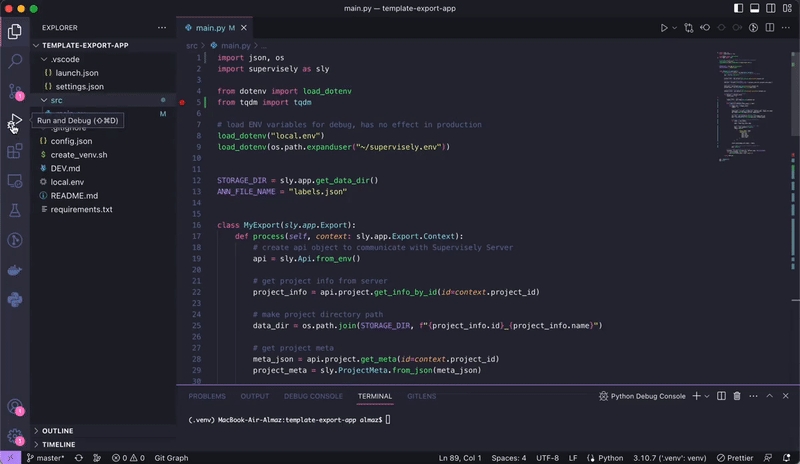Open editor More Actions ellipsis
800x464 pixels.
(786, 28)
